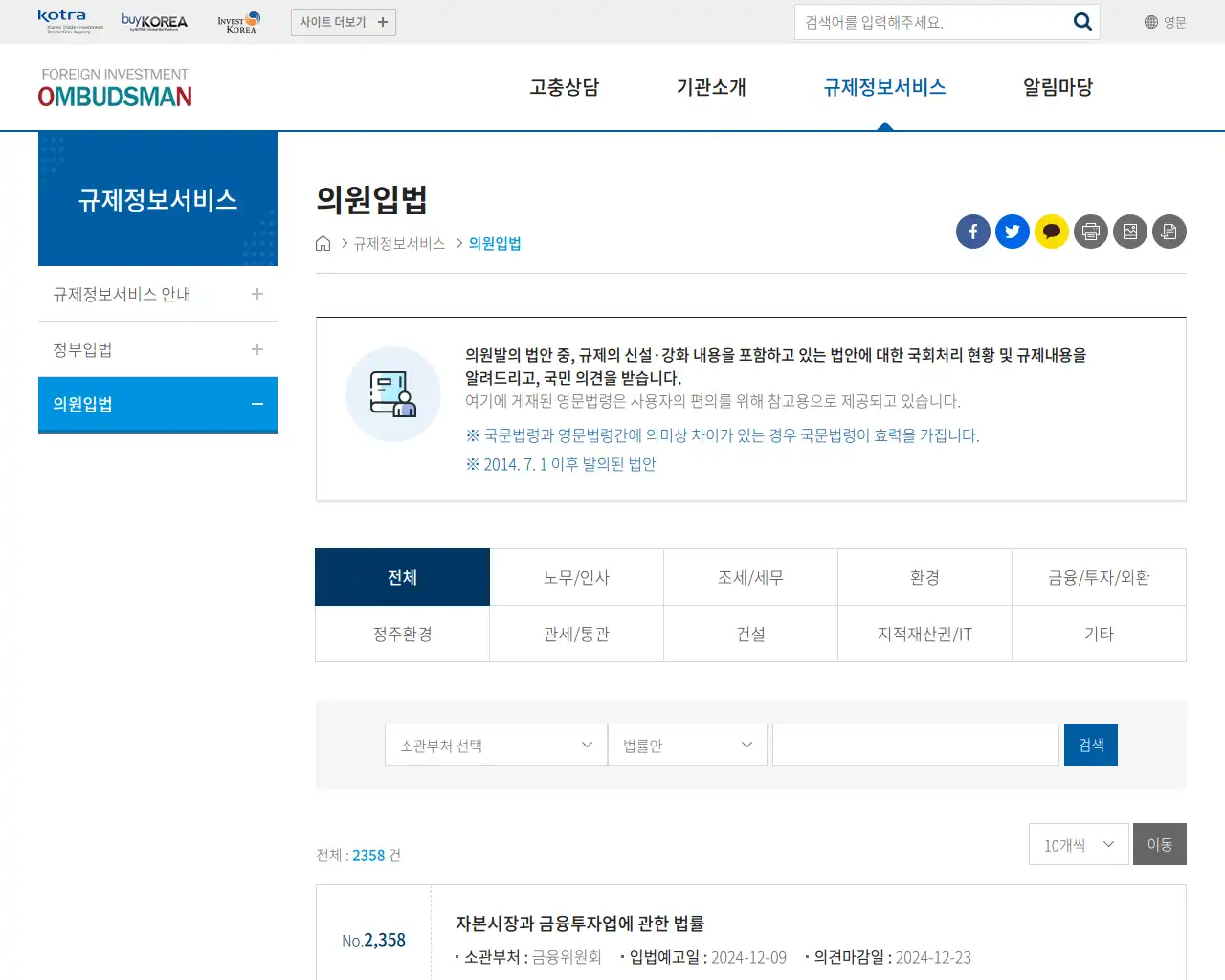Viewport: 1225px width, 980px height.
Task: Share the page on Twitter
Action: [1012, 232]
